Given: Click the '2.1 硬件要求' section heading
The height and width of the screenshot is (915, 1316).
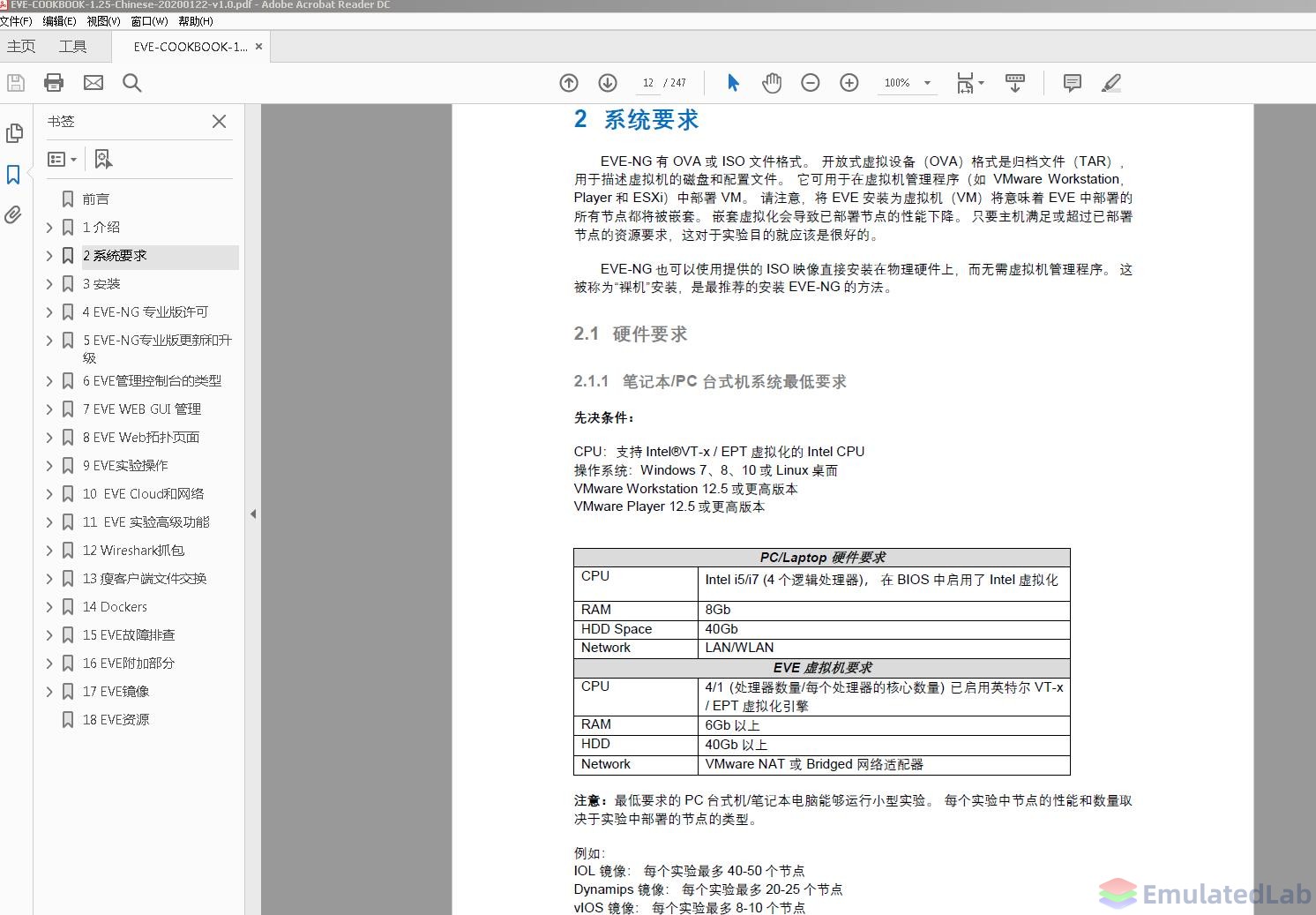Looking at the screenshot, I should [x=631, y=334].
